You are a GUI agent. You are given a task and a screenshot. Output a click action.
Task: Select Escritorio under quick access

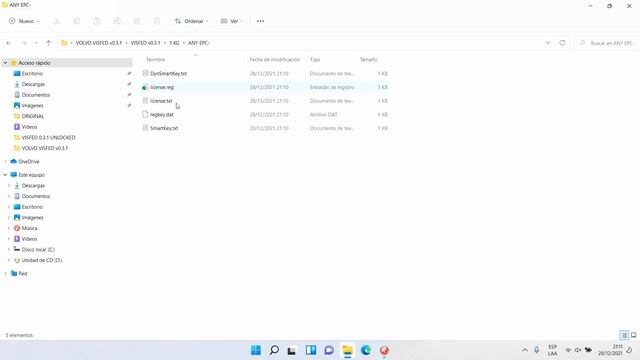(32, 73)
